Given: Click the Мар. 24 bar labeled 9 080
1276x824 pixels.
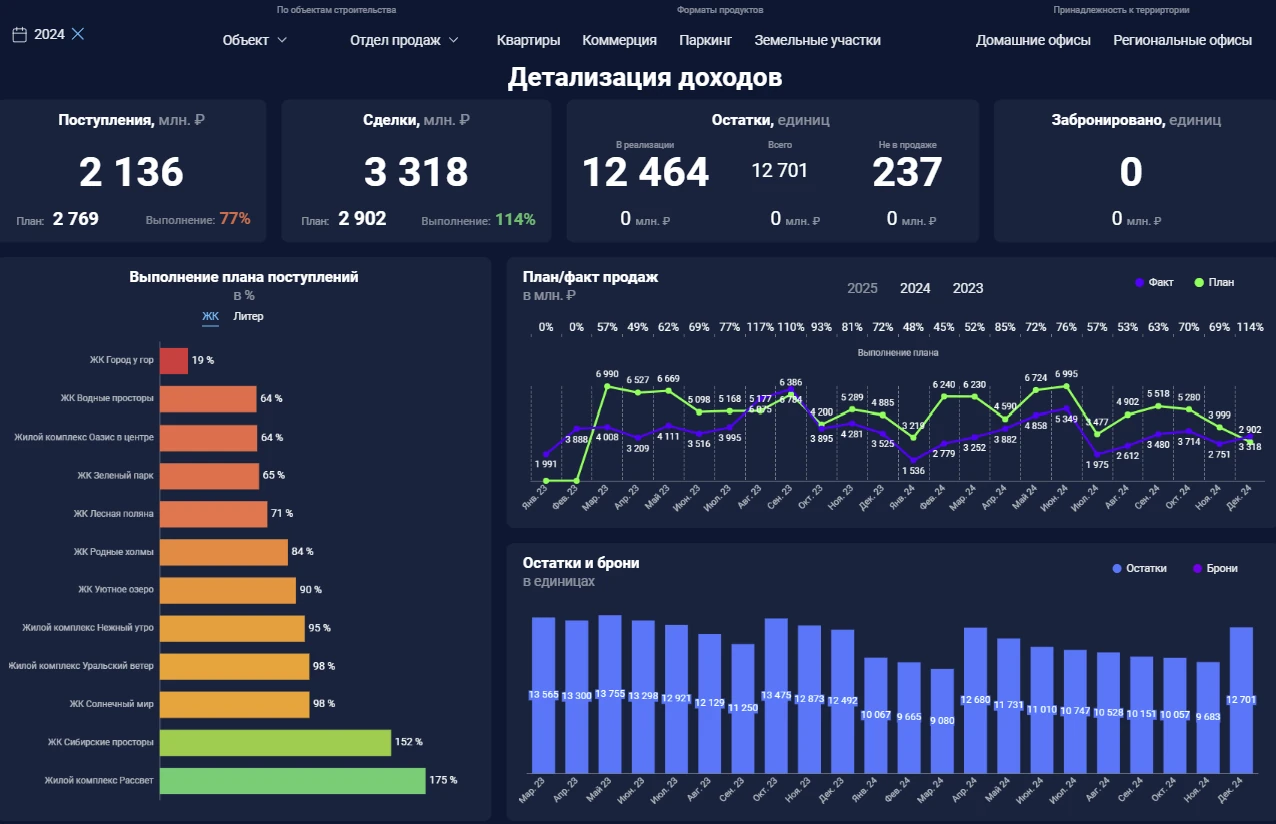Looking at the screenshot, I should tap(943, 721).
